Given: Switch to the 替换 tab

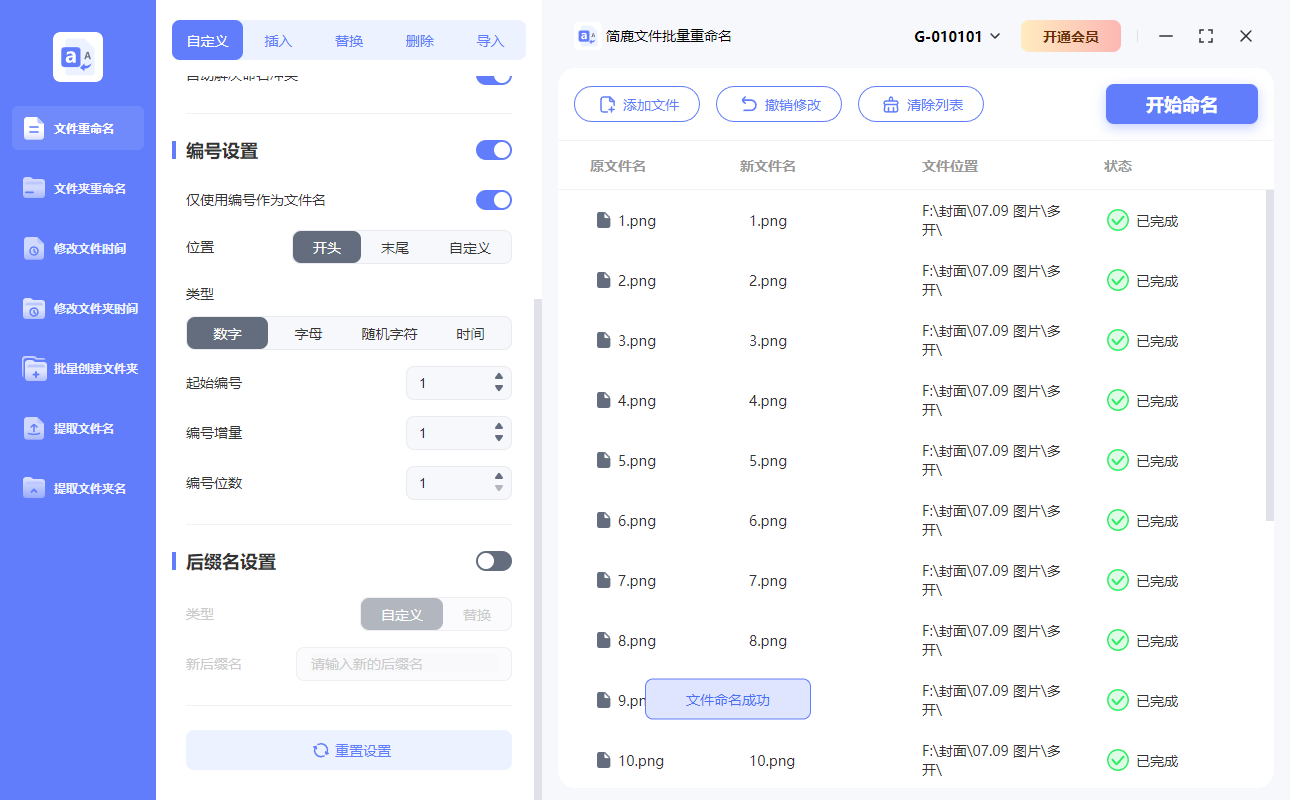Looking at the screenshot, I should pyautogui.click(x=349, y=41).
